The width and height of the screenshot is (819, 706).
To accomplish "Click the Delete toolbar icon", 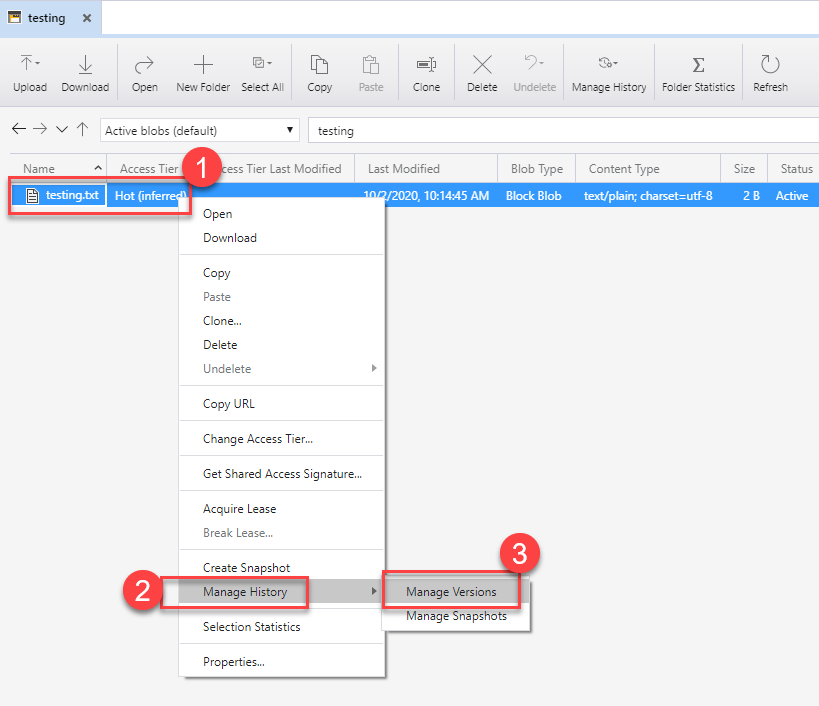I will pyautogui.click(x=482, y=73).
